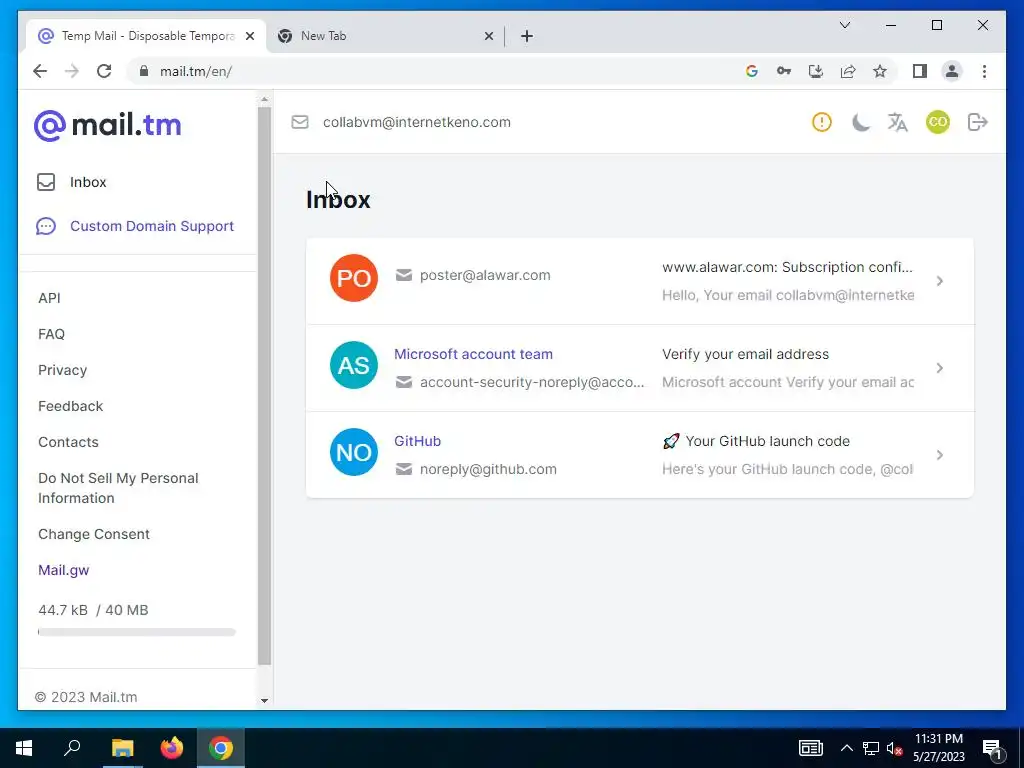This screenshot has width=1024, height=768.
Task: Click account-security-noreply address text
Action: click(532, 382)
